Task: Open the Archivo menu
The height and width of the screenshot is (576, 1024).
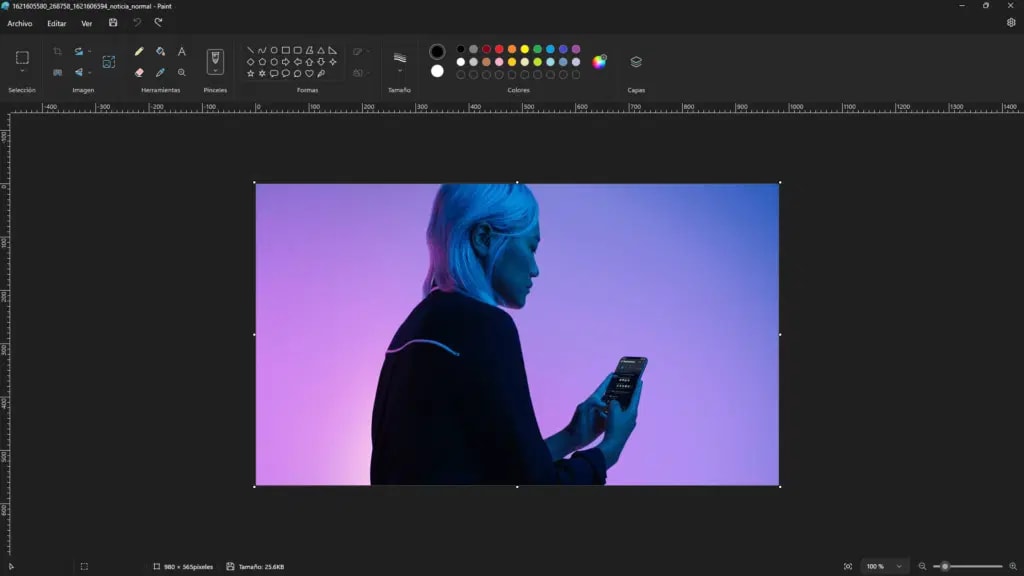Action: click(x=20, y=24)
